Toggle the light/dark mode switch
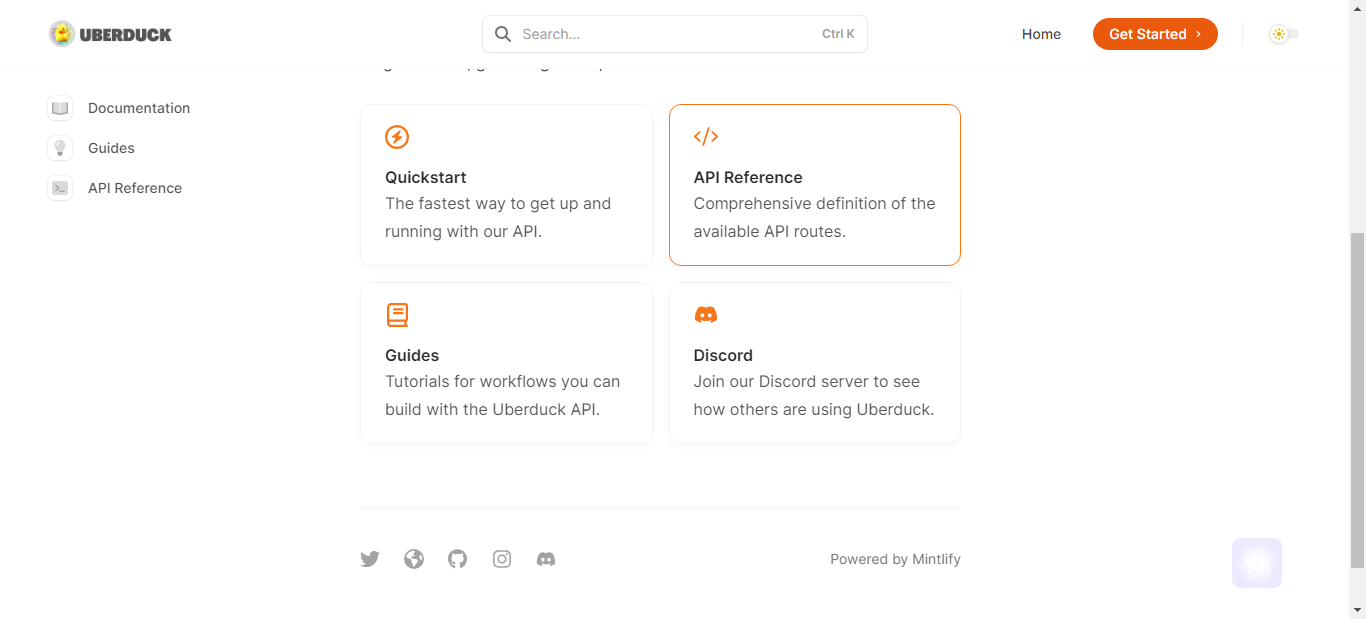Screen dimensions: 1366x619 coord(1284,34)
